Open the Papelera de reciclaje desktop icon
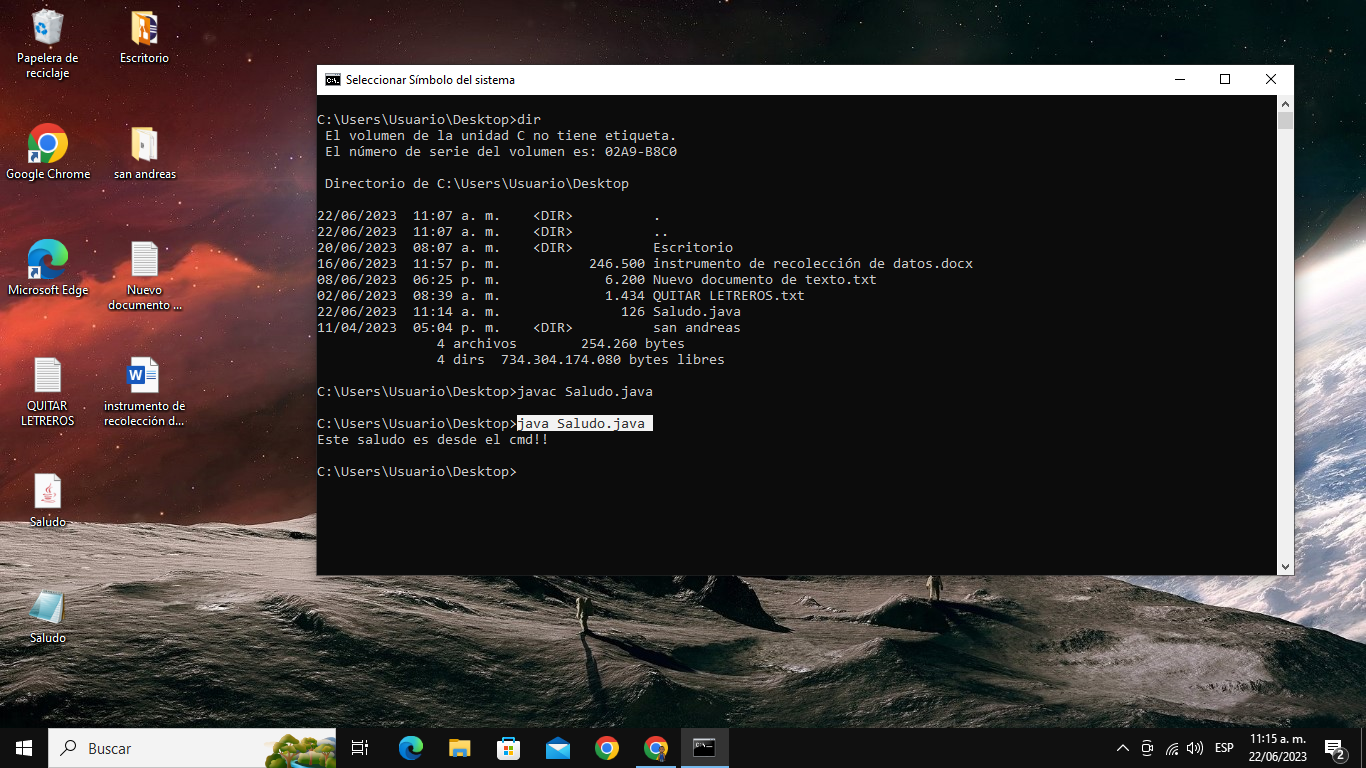Viewport: 1366px width, 768px height. [47, 44]
